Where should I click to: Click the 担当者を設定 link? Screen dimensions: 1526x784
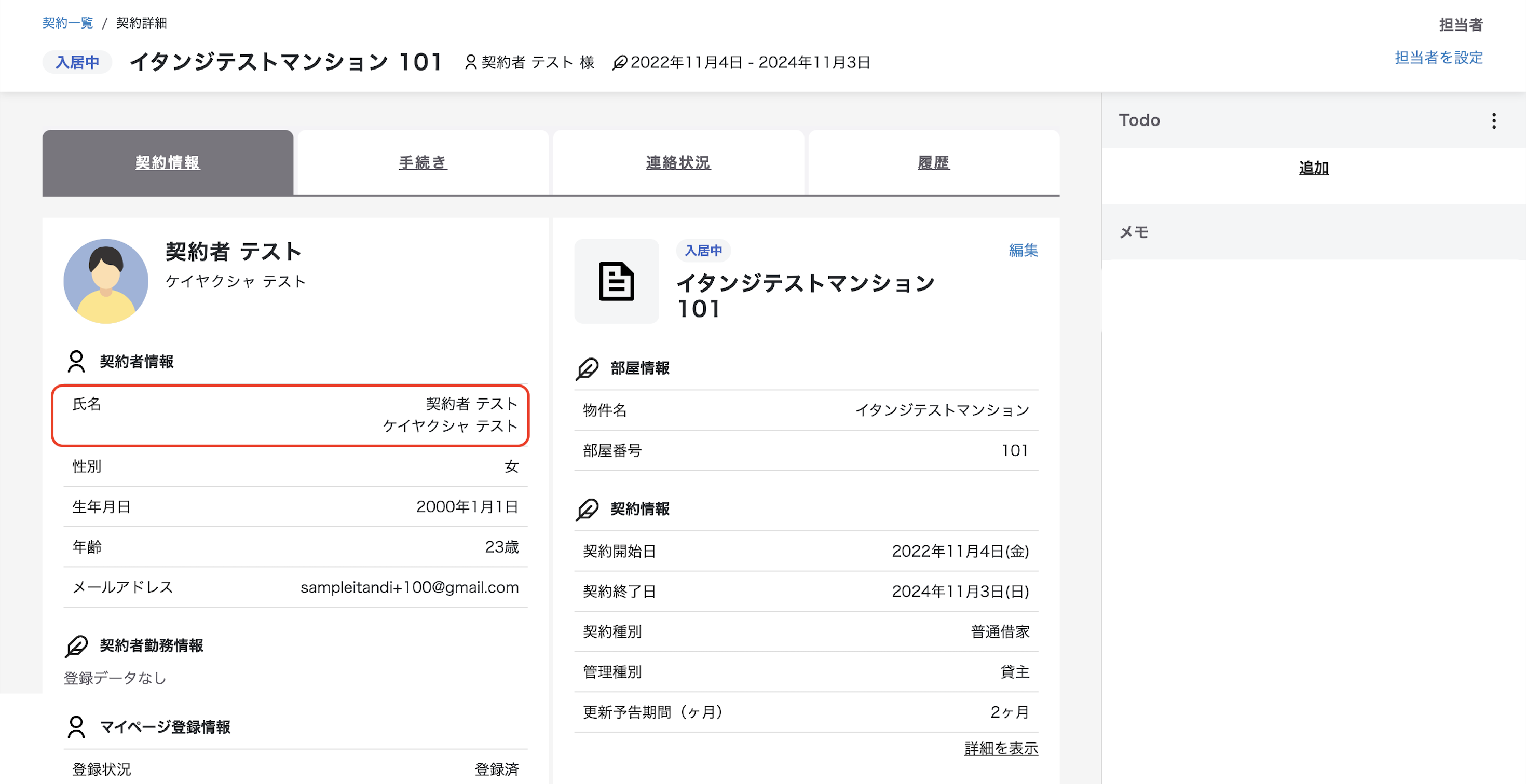point(1438,58)
